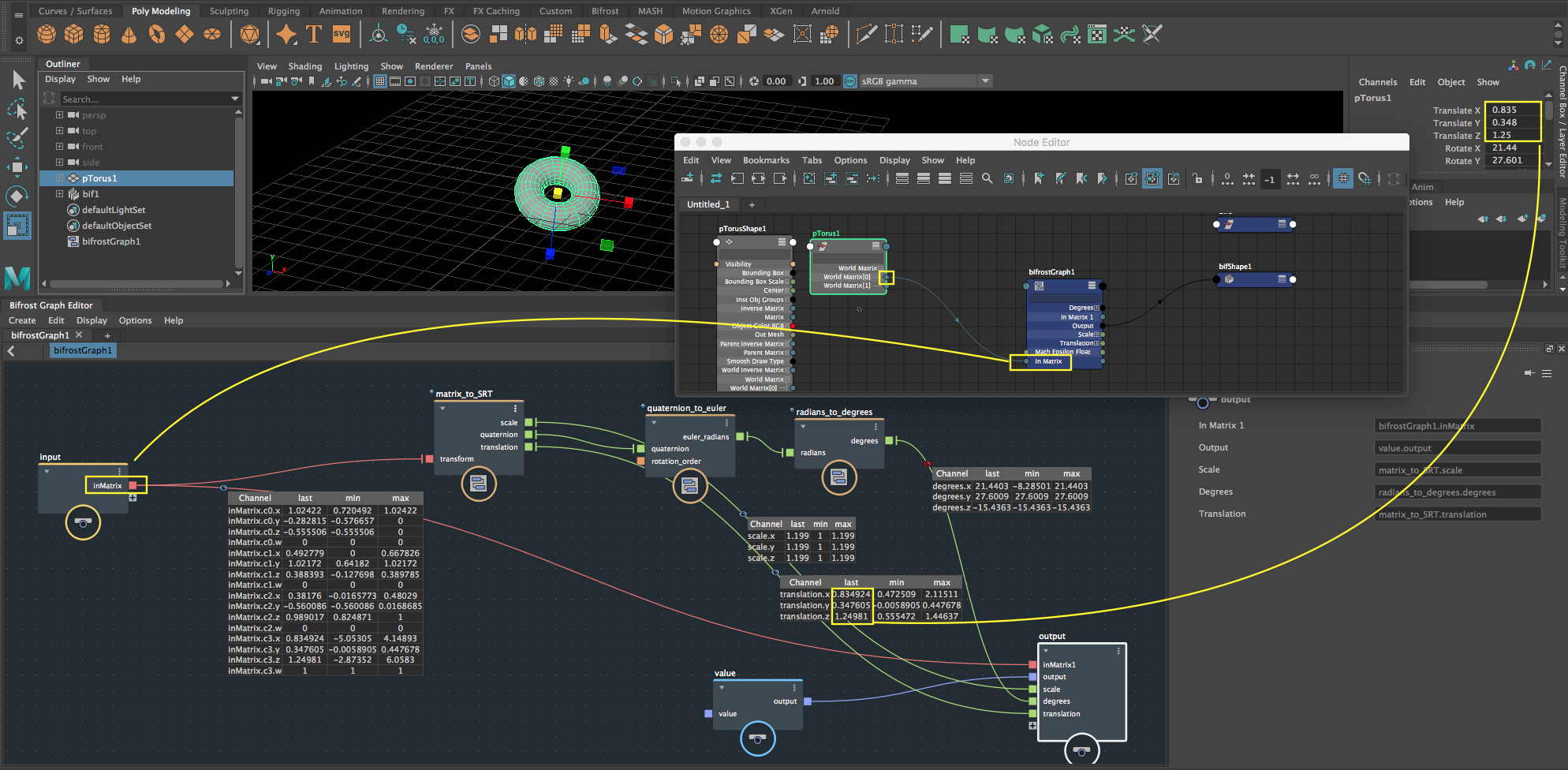
Task: Toggle the color management button near sRGB gamma
Action: [849, 80]
